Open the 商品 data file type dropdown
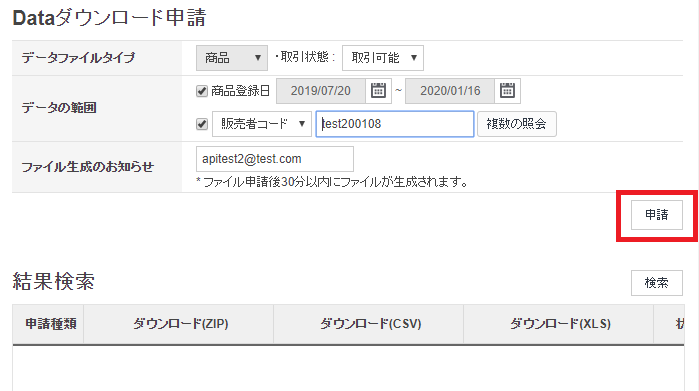Image resolution: width=699 pixels, height=391 pixels. [x=232, y=58]
